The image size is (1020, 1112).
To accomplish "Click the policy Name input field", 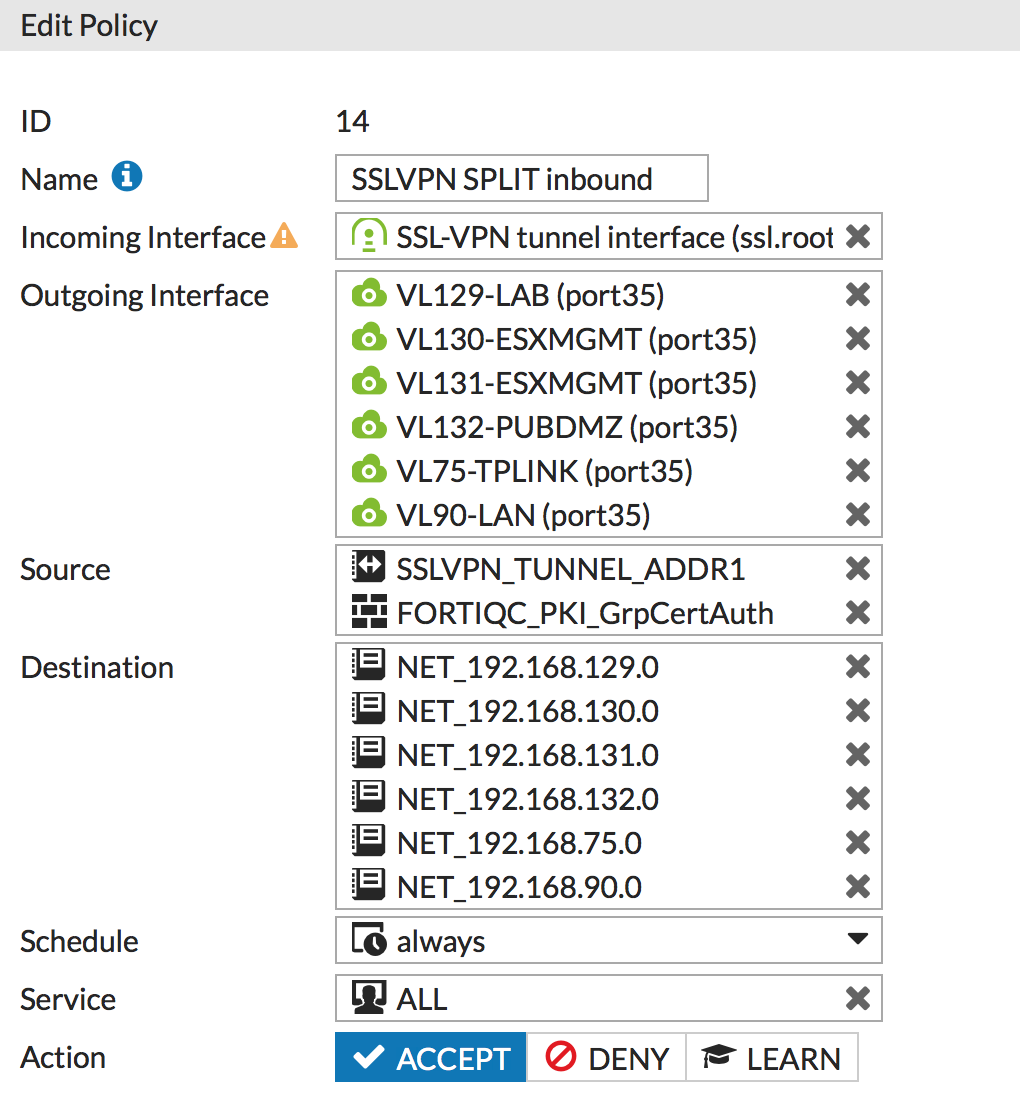I will pos(521,179).
